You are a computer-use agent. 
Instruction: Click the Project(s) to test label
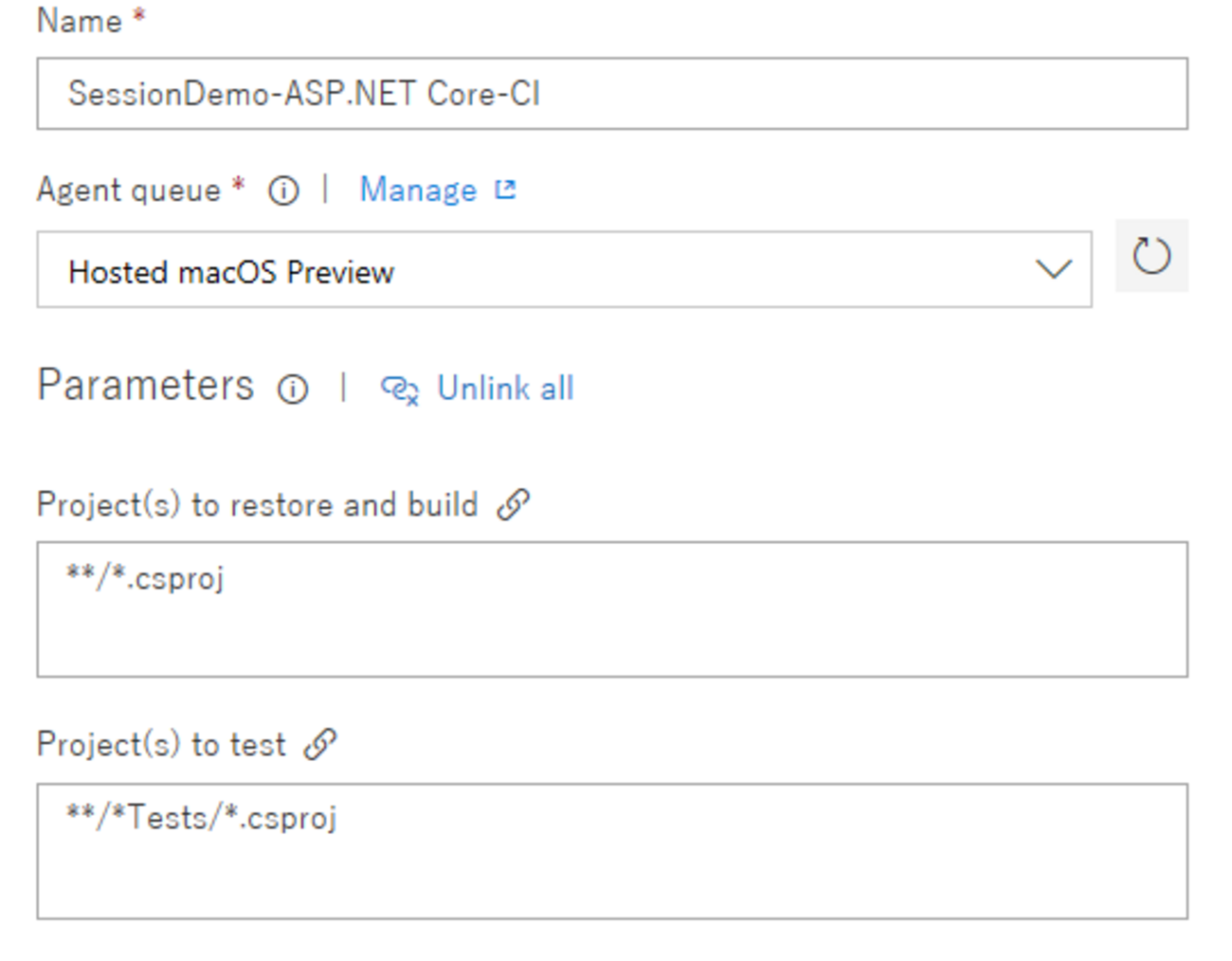pyautogui.click(x=161, y=745)
